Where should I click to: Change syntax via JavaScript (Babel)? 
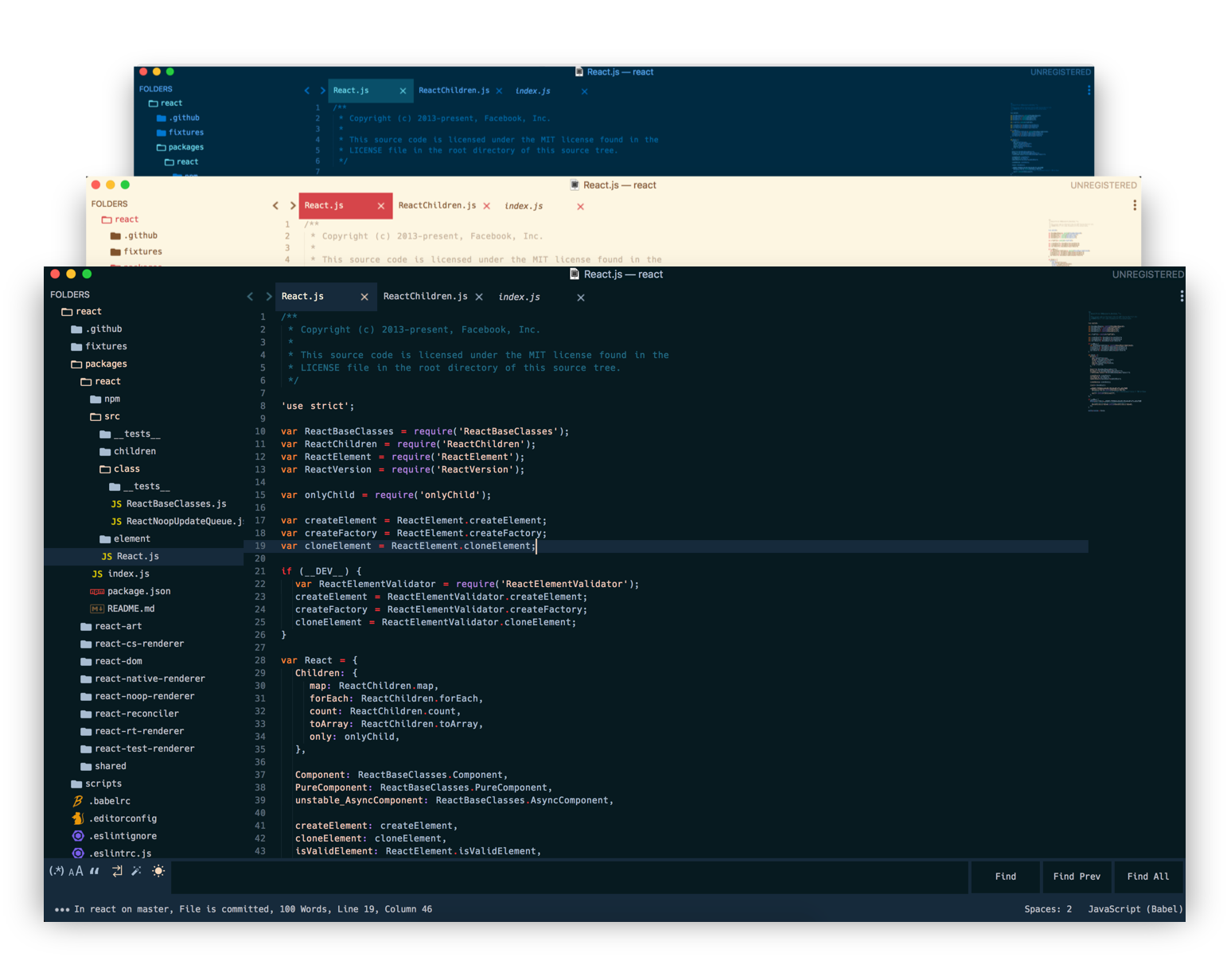pyautogui.click(x=1135, y=909)
